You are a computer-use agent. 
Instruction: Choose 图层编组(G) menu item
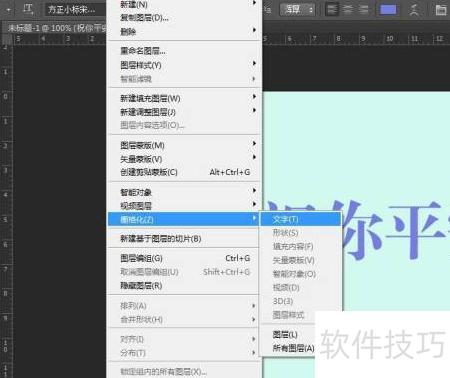(184, 258)
